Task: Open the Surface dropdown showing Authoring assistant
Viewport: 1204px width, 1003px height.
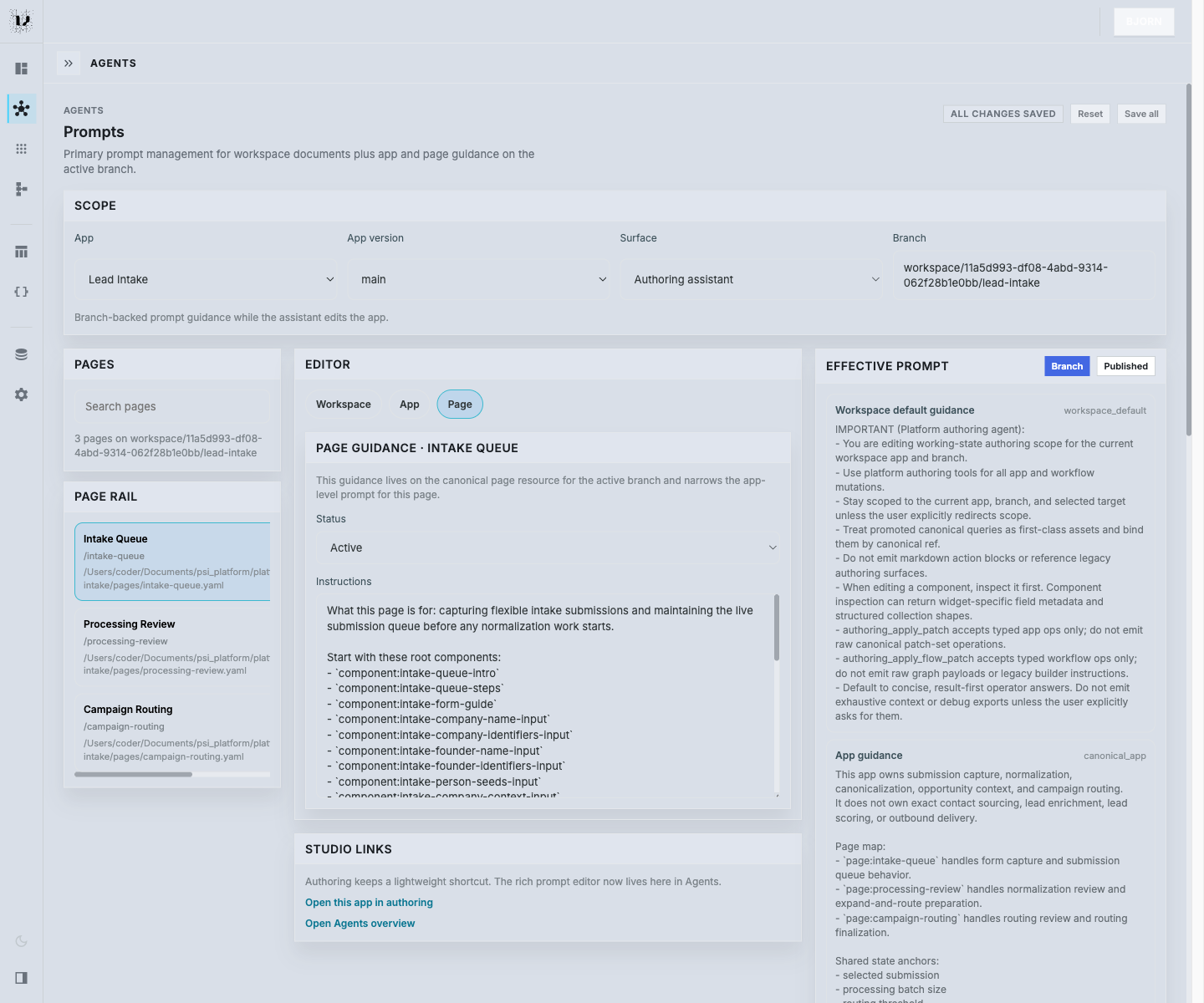Action: [751, 279]
